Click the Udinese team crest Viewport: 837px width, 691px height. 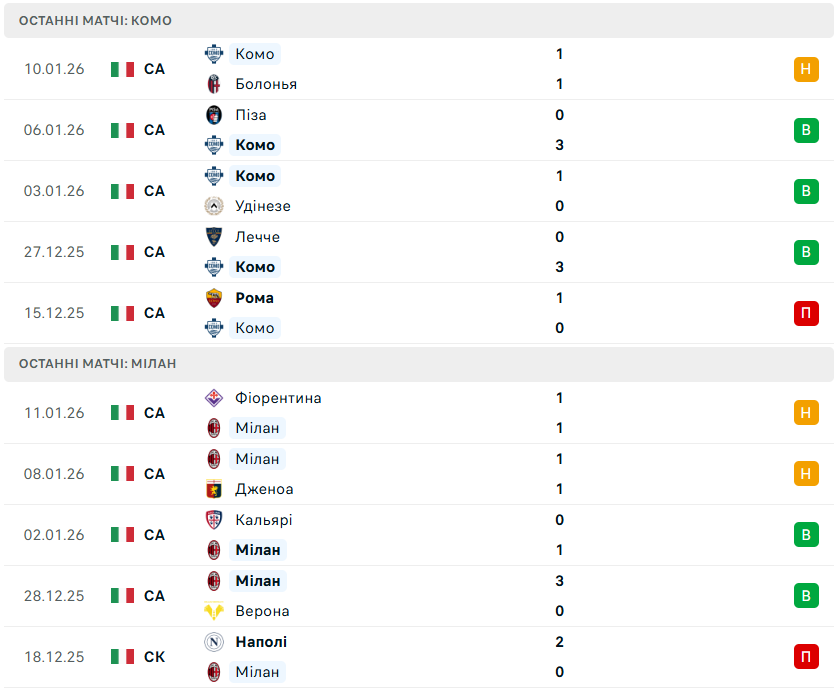[213, 206]
